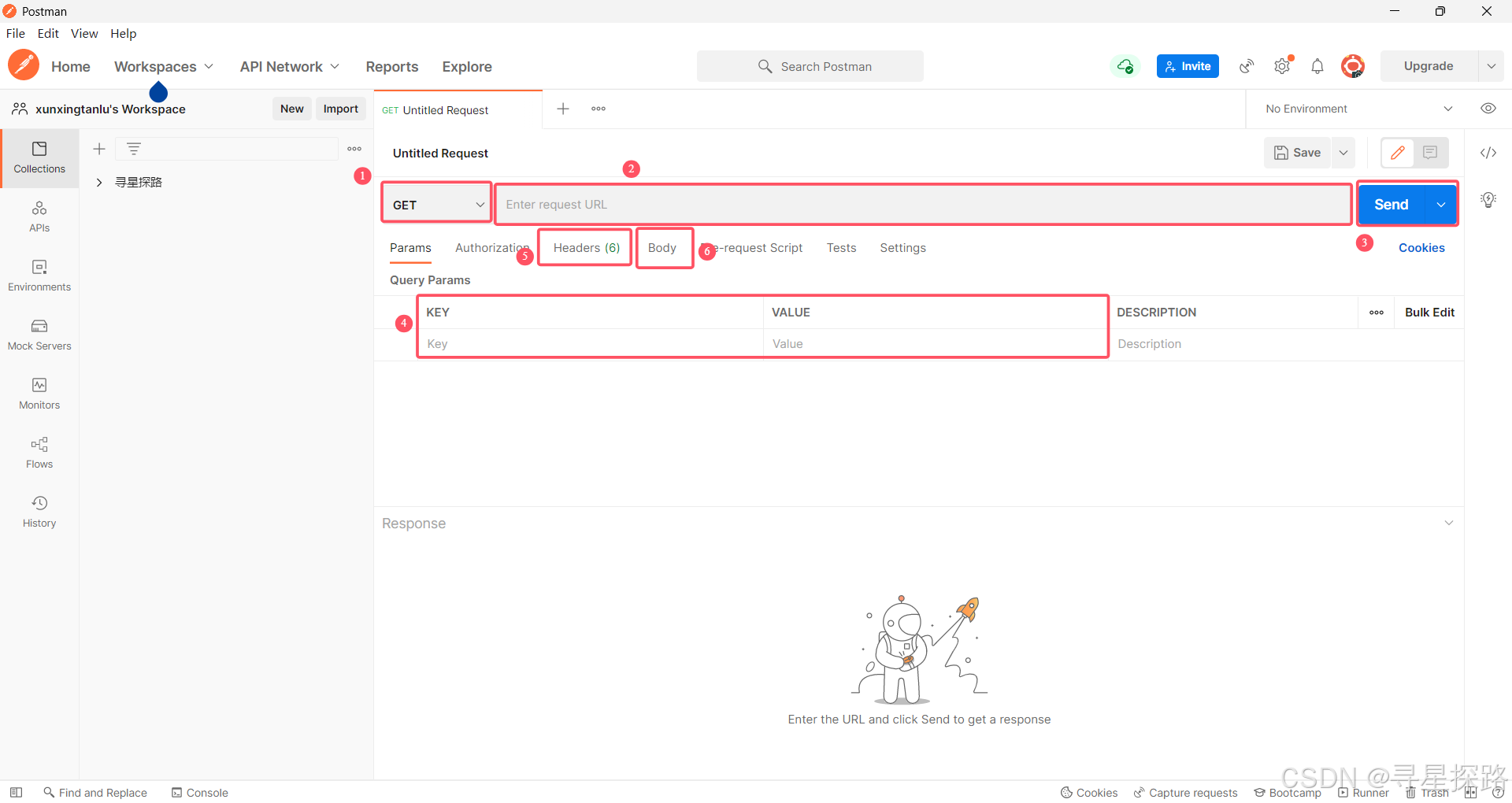Open the settings gear icon
Image resolution: width=1512 pixels, height=803 pixels.
click(x=1282, y=66)
